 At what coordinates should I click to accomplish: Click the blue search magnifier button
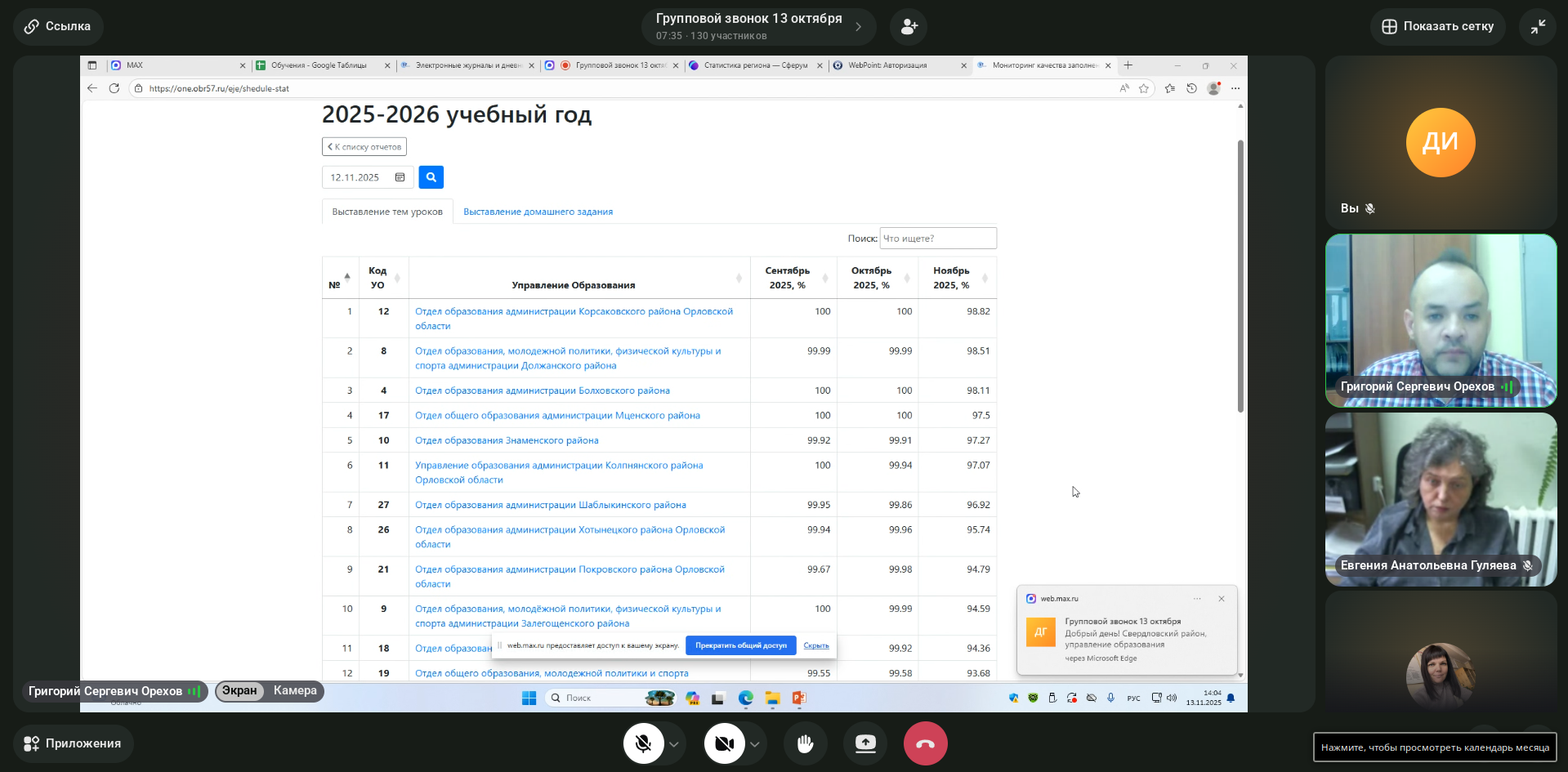pyautogui.click(x=431, y=177)
